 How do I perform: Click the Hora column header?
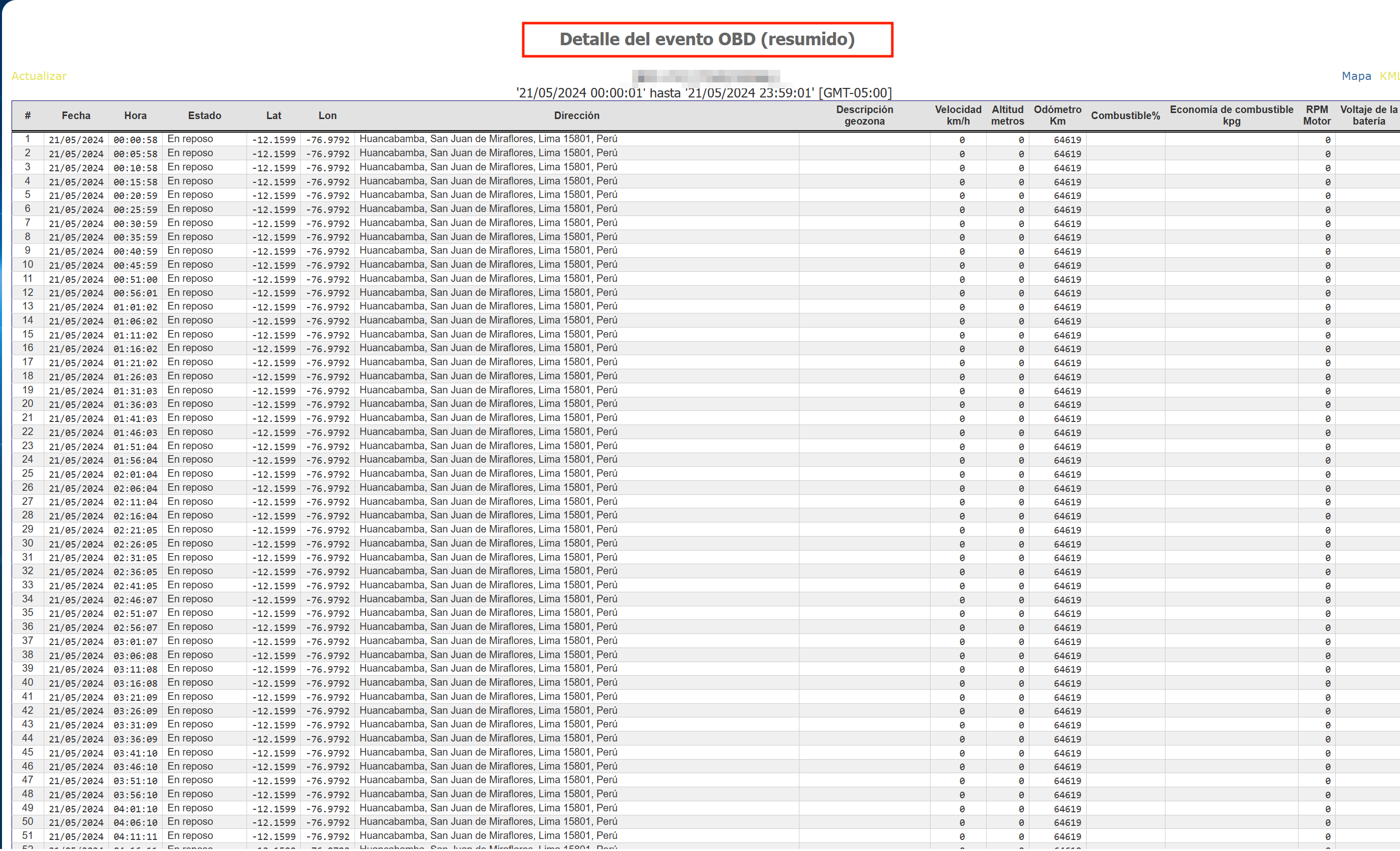(135, 116)
